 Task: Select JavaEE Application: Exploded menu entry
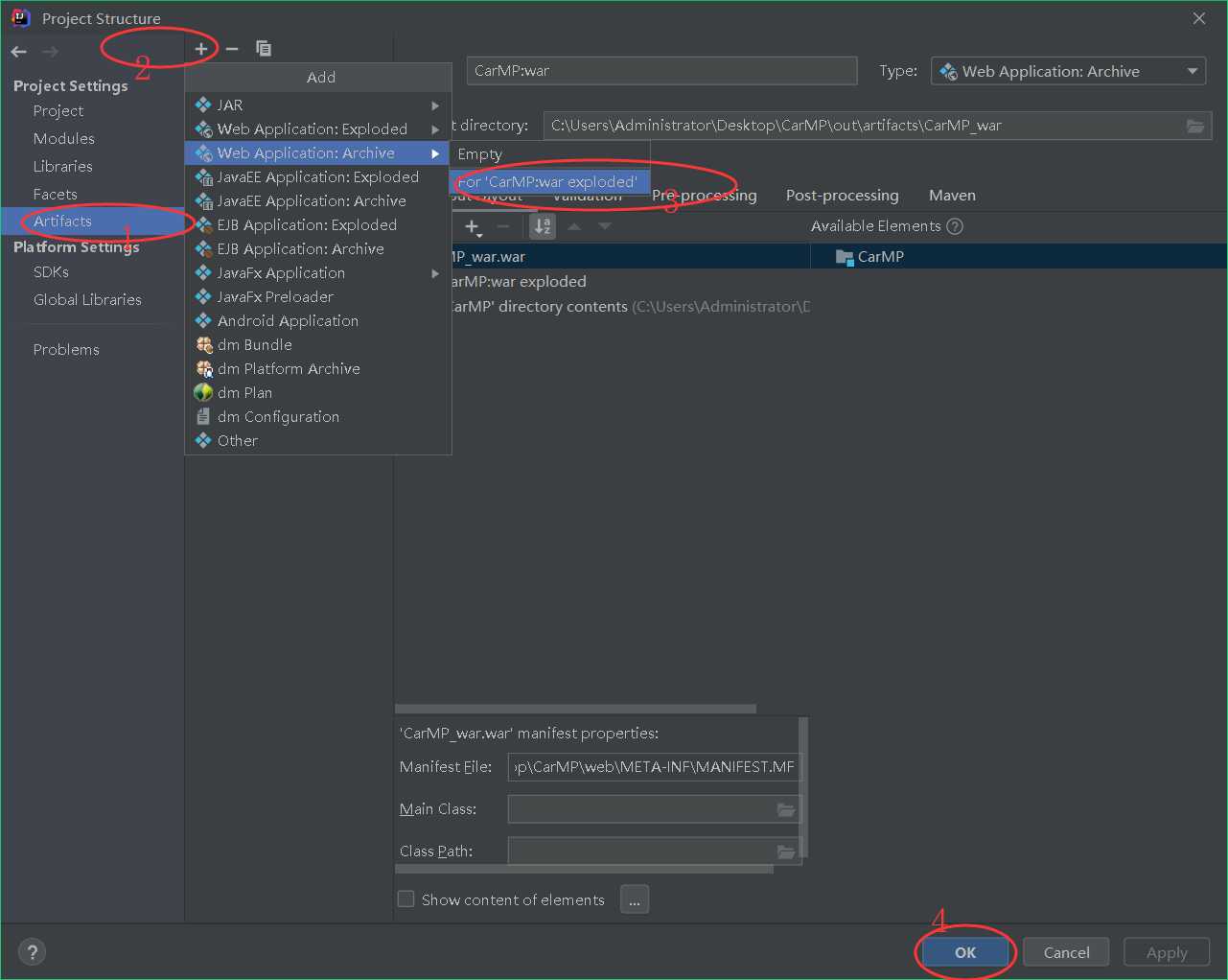(x=317, y=176)
